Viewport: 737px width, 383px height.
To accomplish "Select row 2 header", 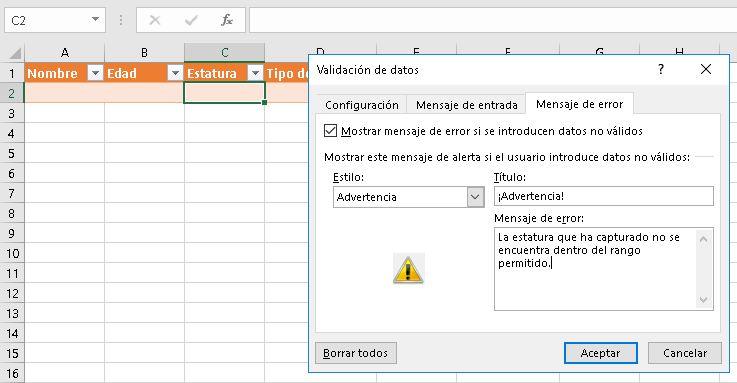I will point(12,94).
